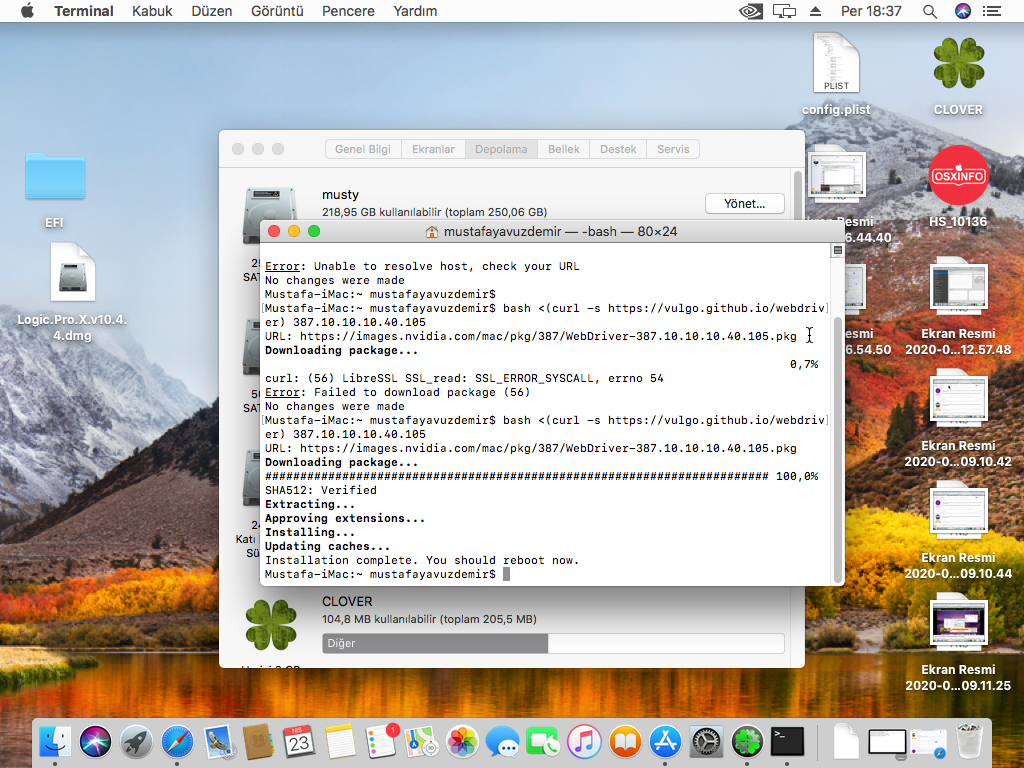
Task: Select the Logic.Pro.X dmg file
Action: pyautogui.click(x=72, y=273)
